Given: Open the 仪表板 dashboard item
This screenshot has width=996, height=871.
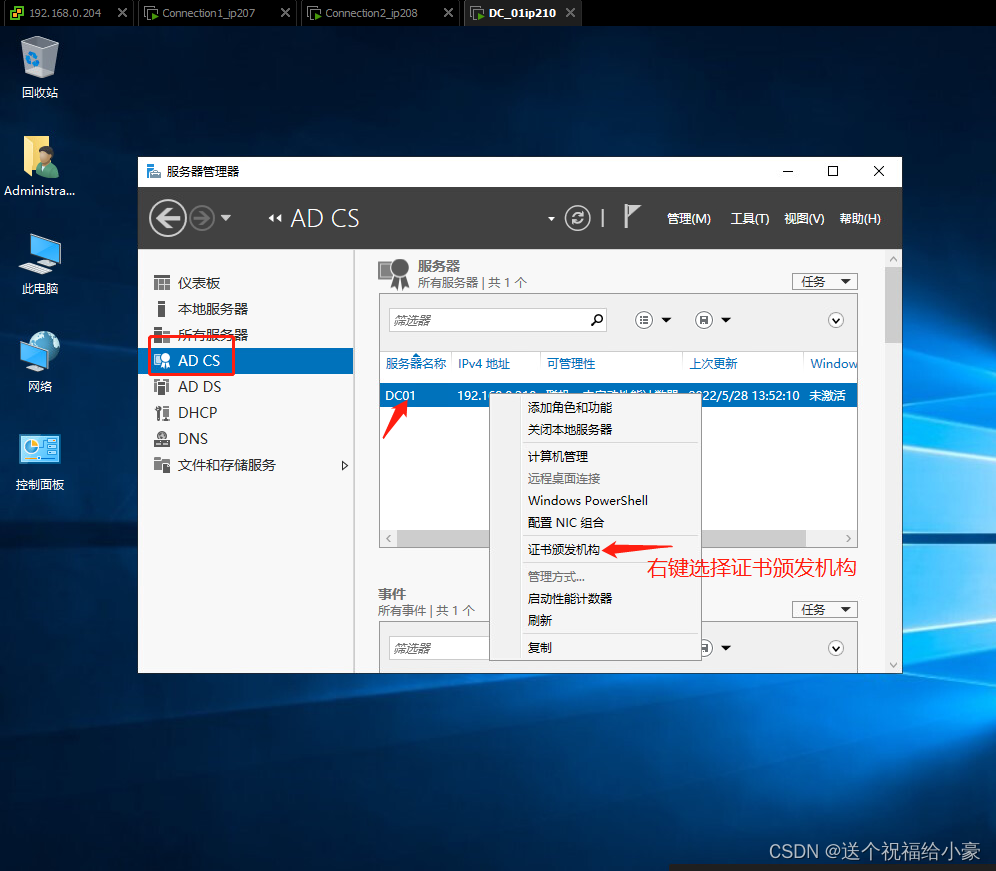Looking at the screenshot, I should coord(201,282).
